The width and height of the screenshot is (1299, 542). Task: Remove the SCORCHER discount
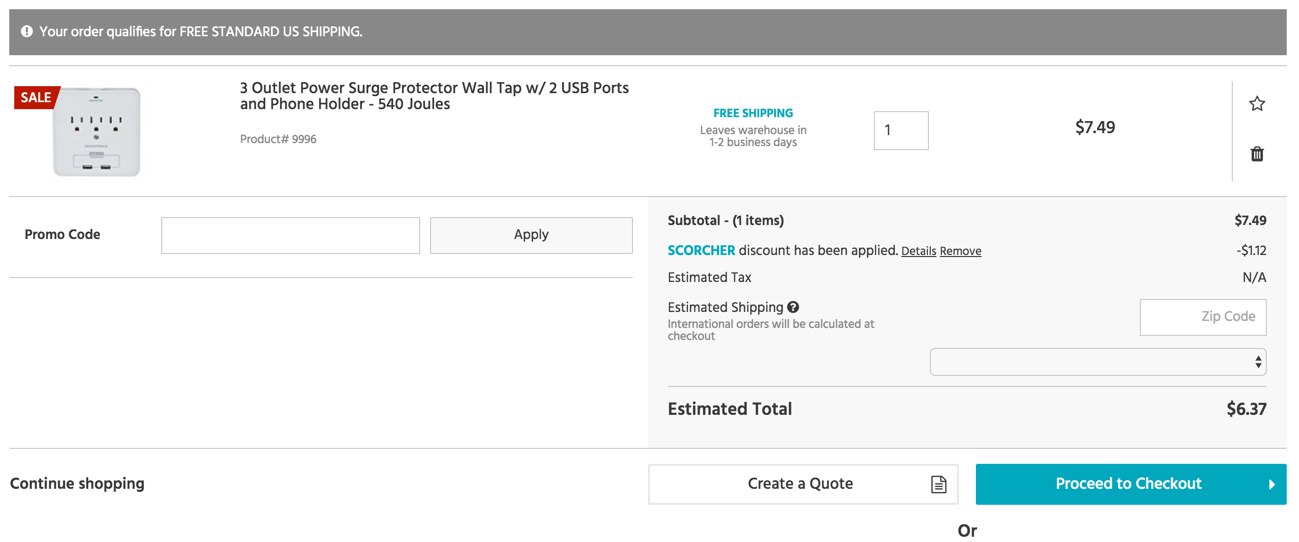[960, 252]
